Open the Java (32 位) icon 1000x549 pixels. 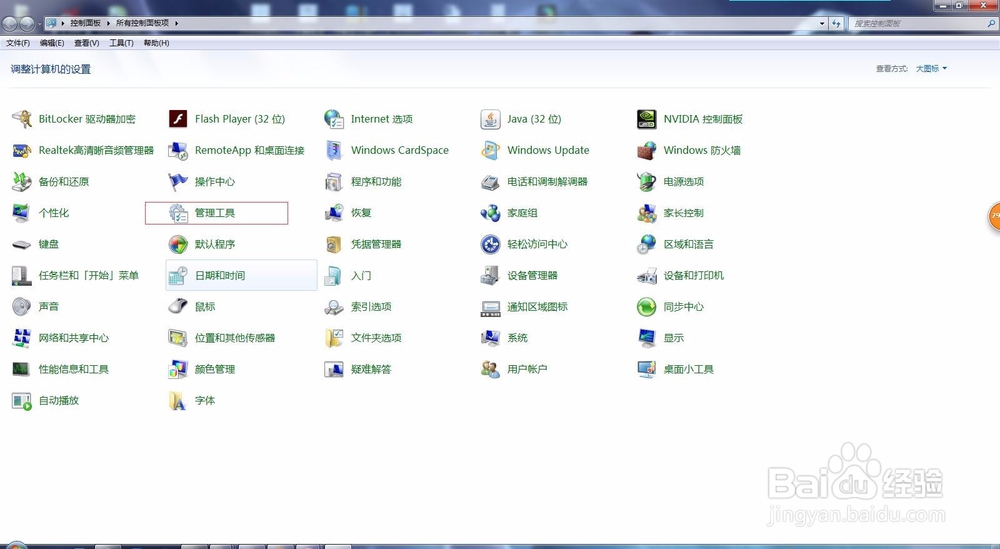[490, 119]
